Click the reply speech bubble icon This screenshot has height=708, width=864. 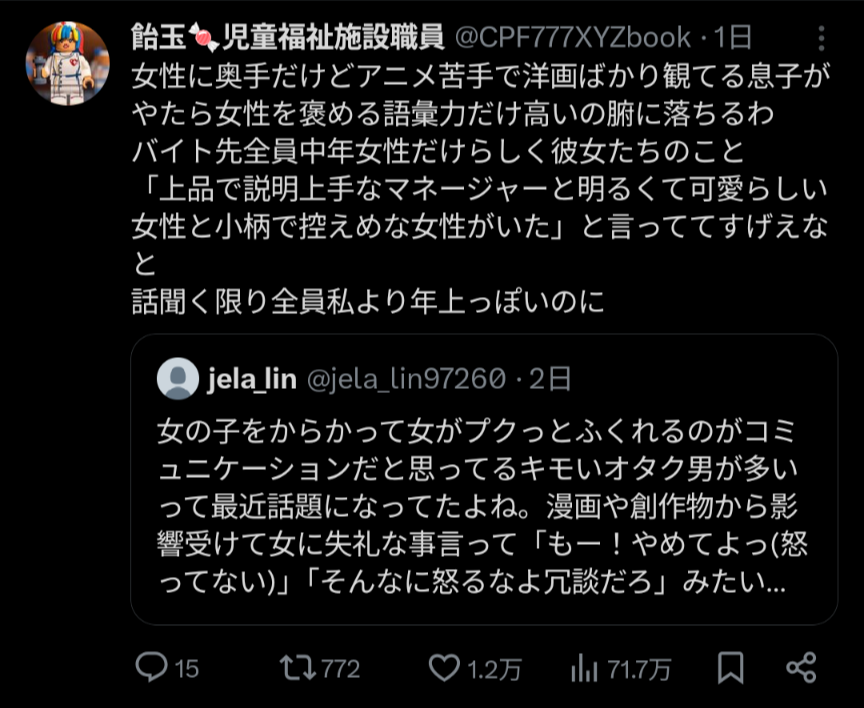(151, 667)
